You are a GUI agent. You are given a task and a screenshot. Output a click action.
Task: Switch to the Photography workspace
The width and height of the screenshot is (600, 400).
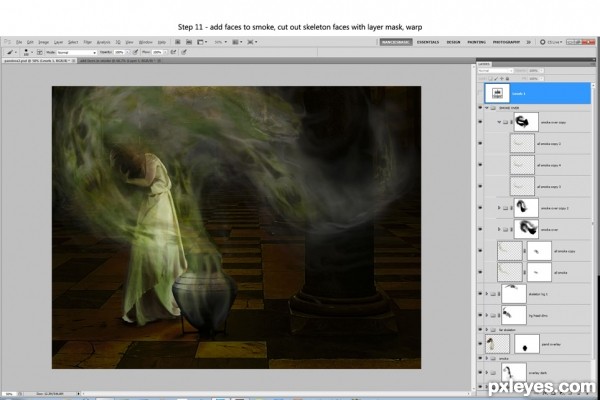pos(506,42)
